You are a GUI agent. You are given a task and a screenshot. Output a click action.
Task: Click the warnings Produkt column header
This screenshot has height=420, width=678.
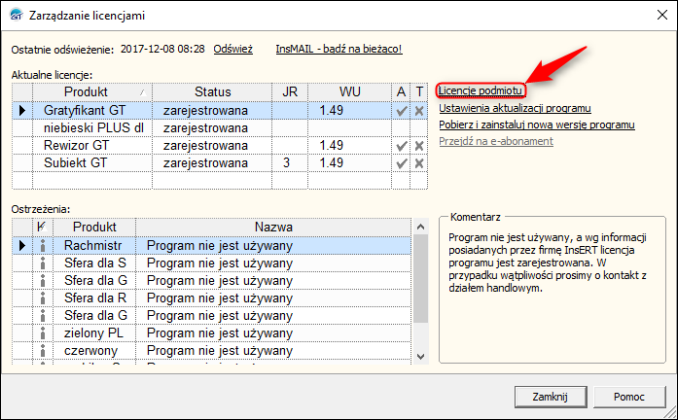point(94,227)
